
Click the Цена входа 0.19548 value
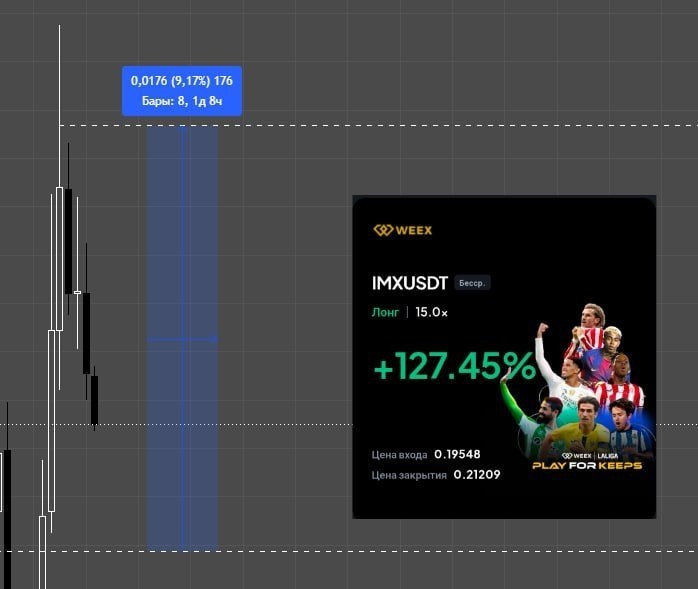point(457,454)
